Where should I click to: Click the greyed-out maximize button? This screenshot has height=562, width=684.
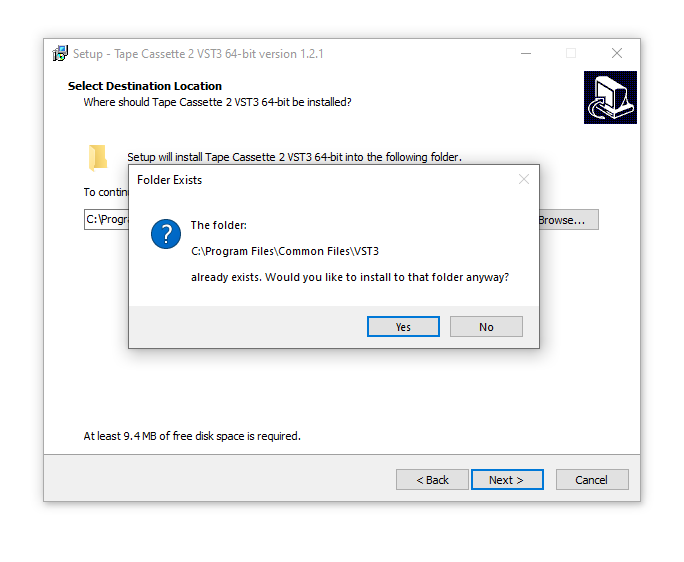pyautogui.click(x=571, y=53)
